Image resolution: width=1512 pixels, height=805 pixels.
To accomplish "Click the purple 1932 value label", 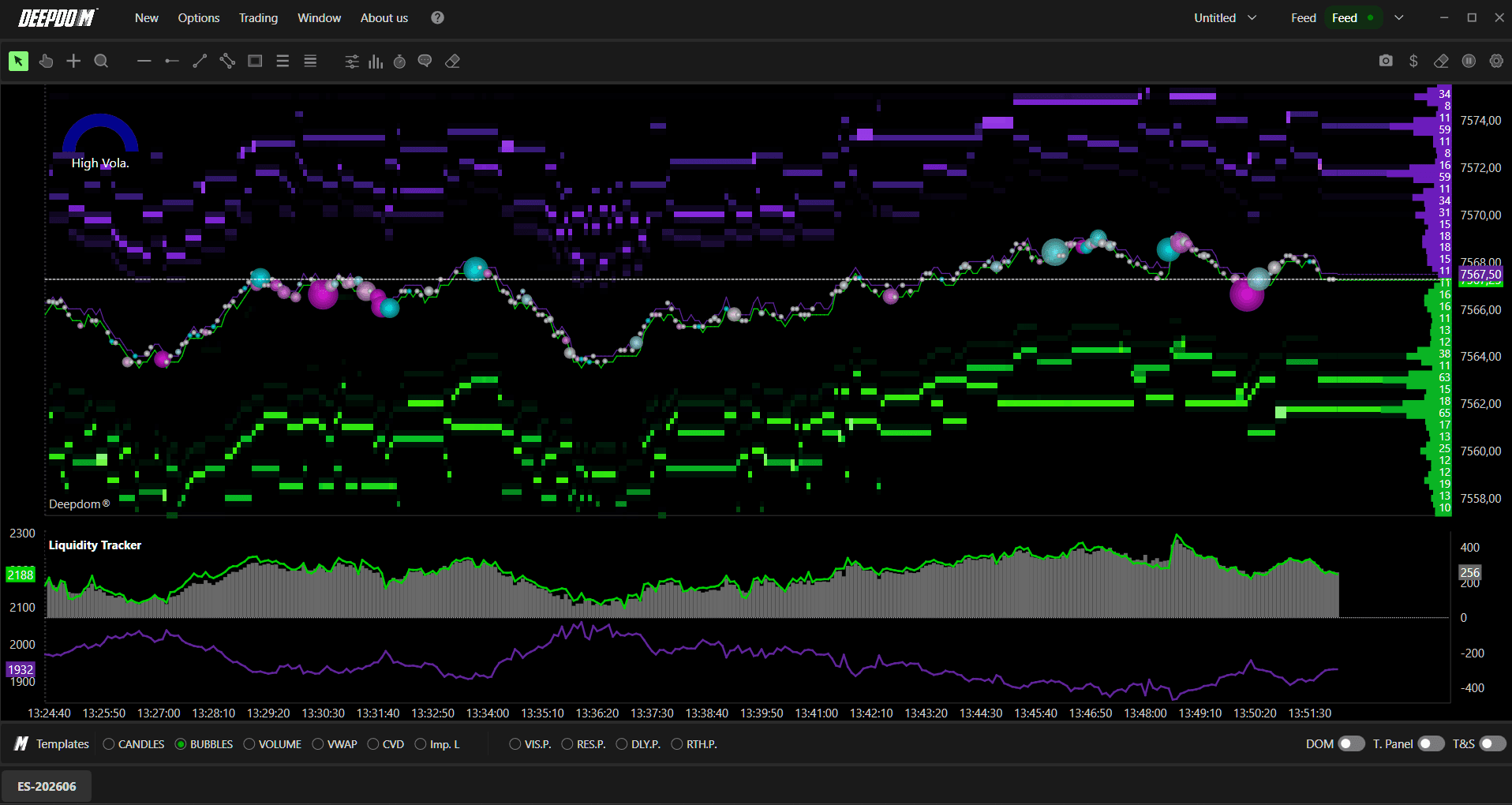I will pyautogui.click(x=21, y=669).
